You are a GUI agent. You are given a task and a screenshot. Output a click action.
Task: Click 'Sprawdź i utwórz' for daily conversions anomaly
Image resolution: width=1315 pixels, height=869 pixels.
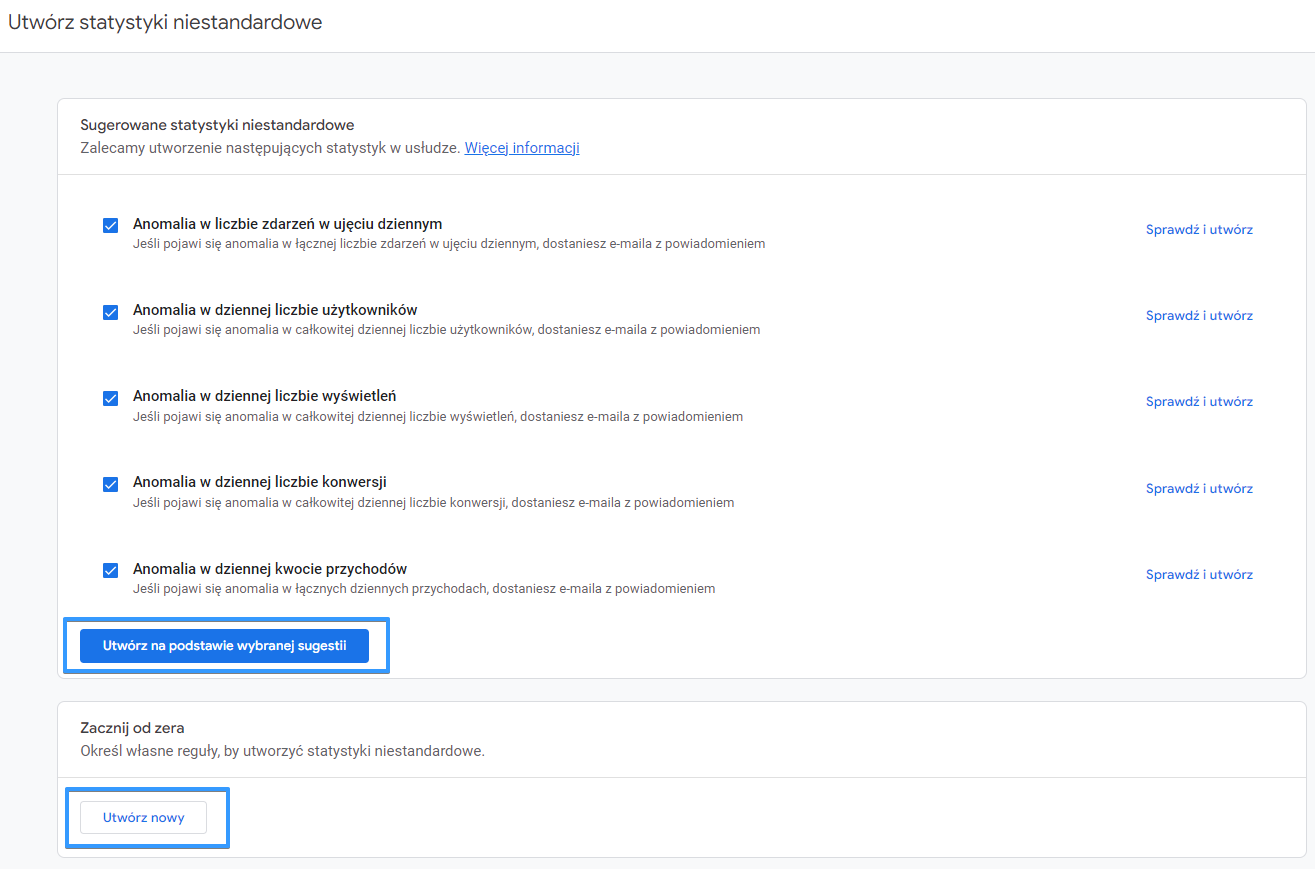coord(1199,488)
